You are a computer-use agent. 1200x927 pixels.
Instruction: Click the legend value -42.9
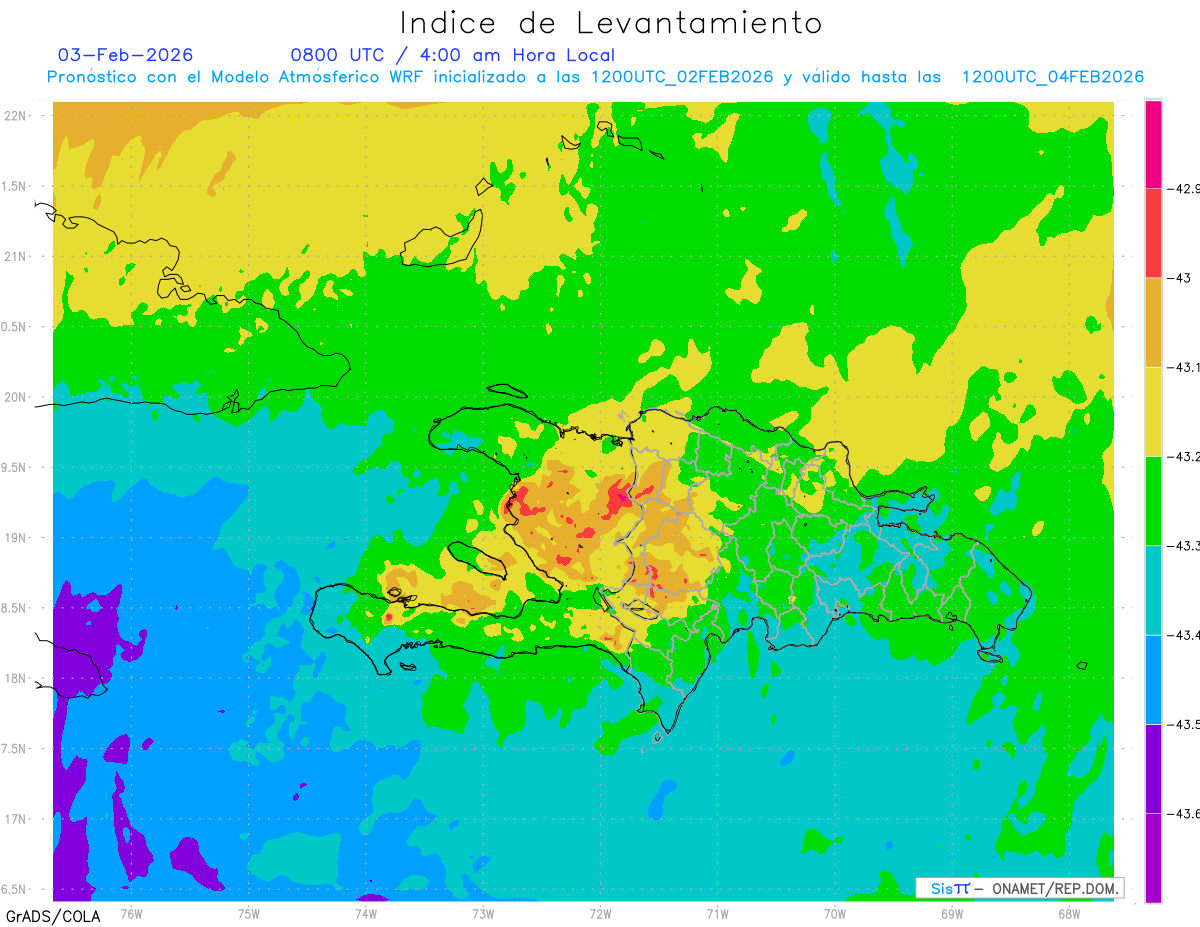pos(1184,188)
